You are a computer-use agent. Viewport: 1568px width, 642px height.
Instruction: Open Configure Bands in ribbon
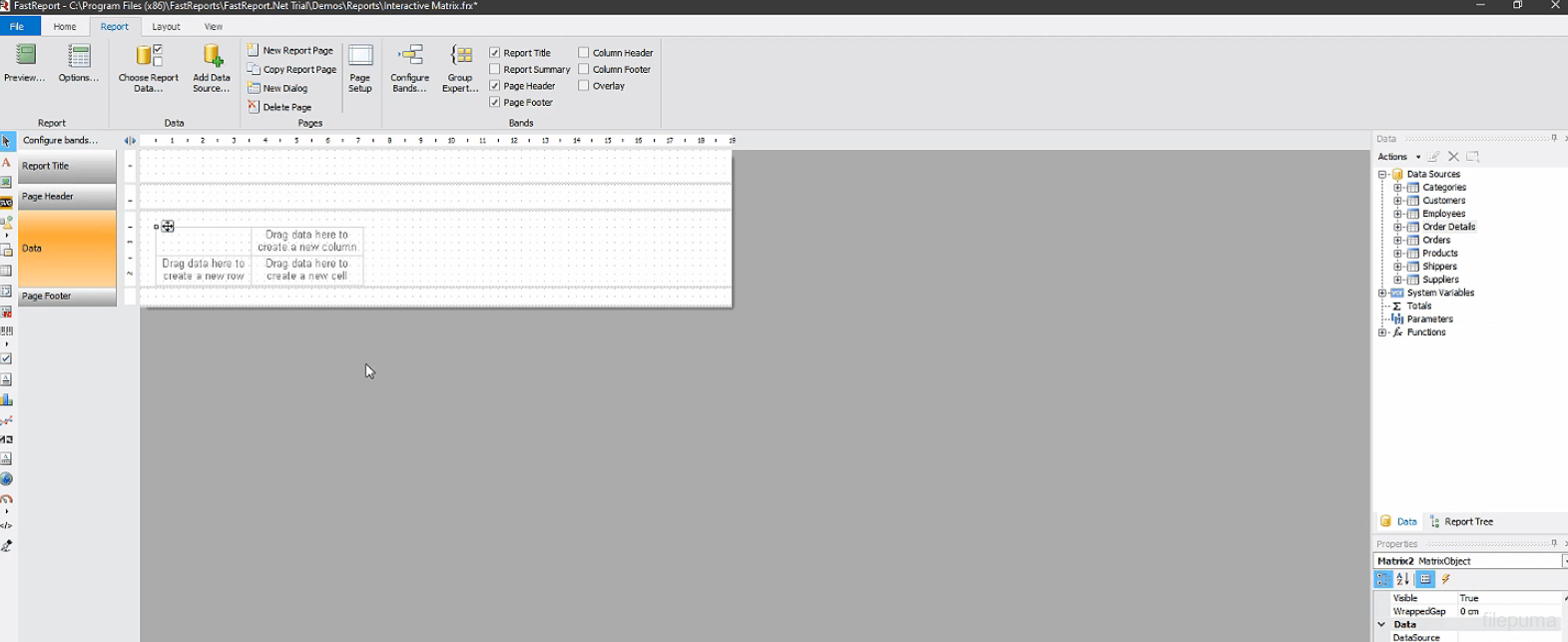click(409, 57)
